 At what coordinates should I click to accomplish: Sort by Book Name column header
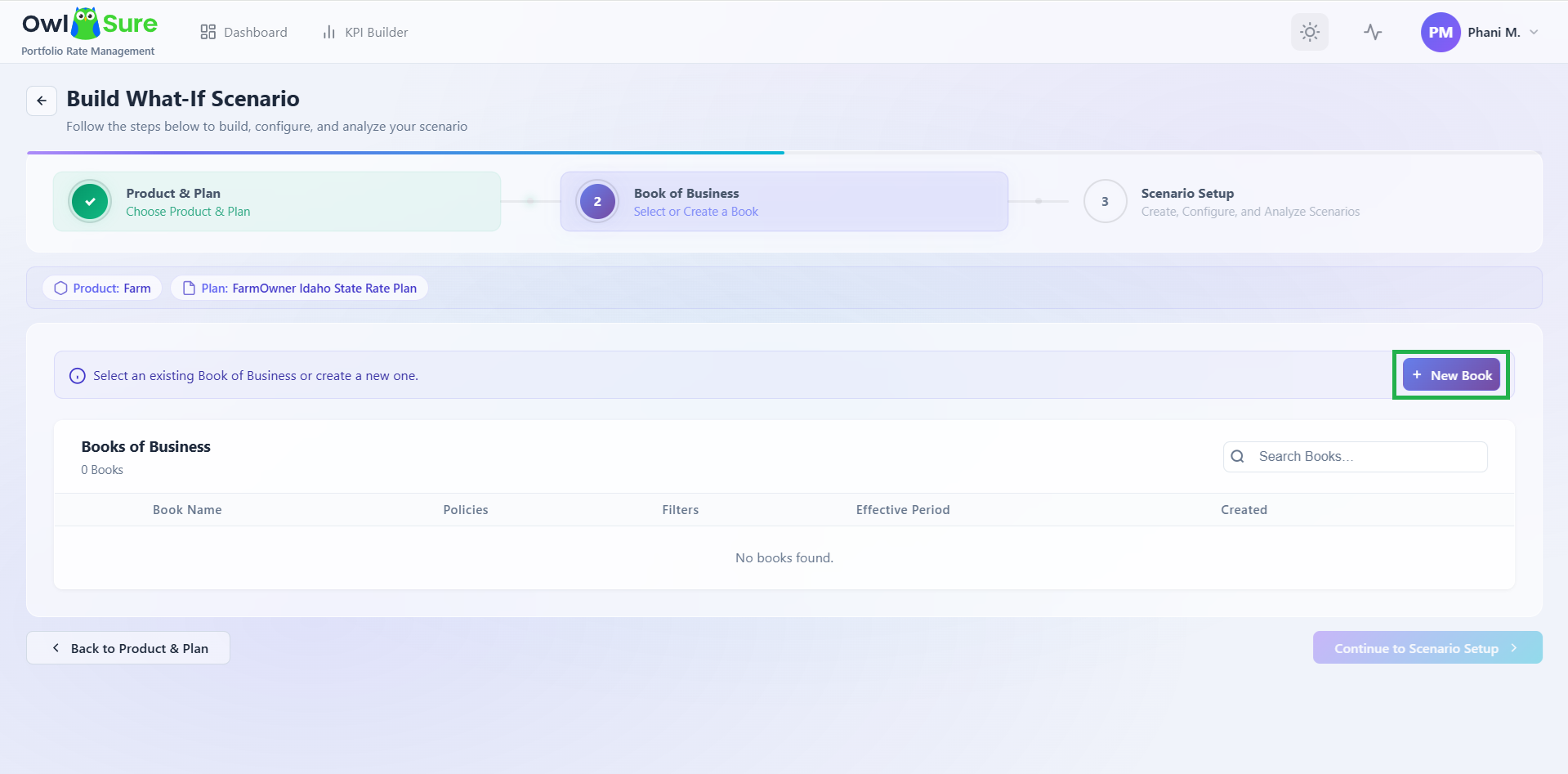tap(187, 509)
